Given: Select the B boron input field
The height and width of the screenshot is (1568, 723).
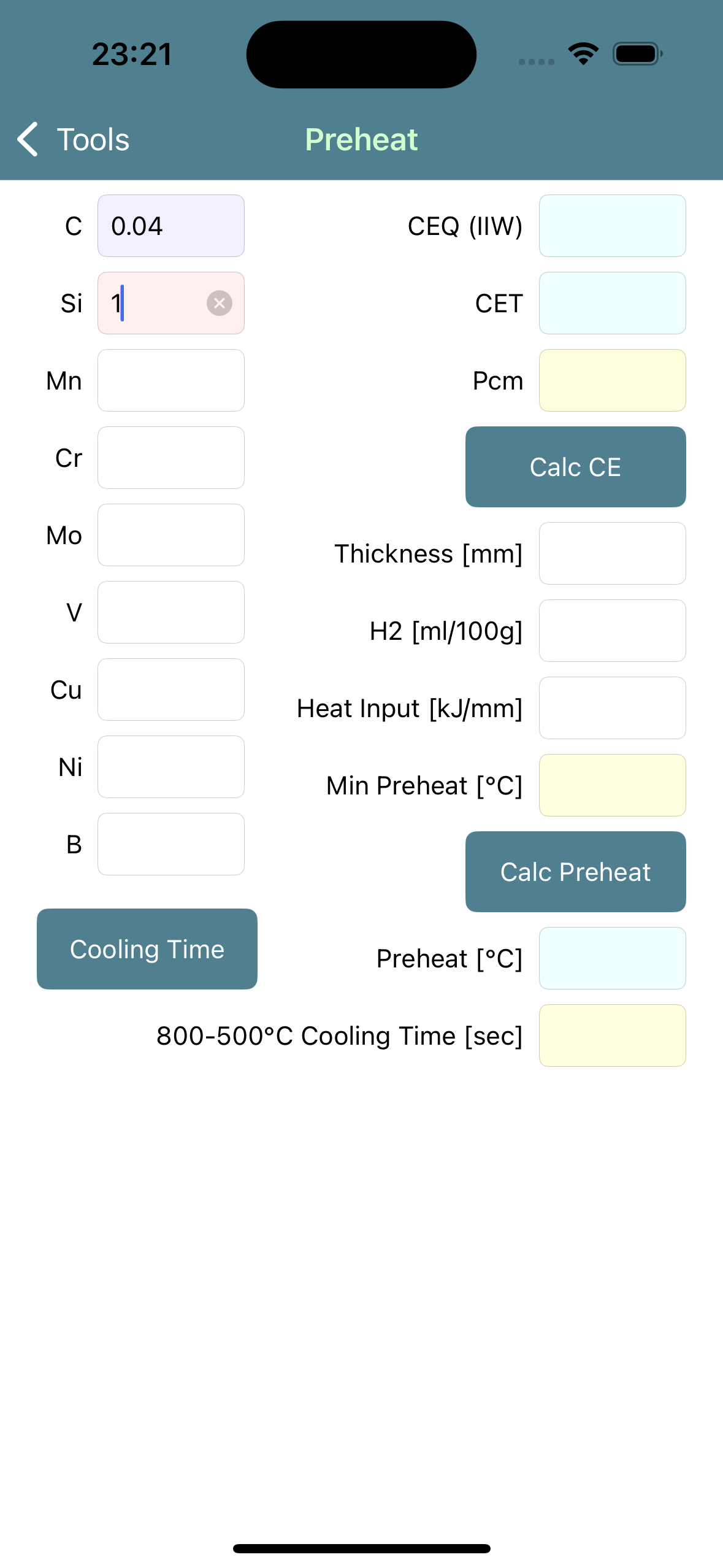Looking at the screenshot, I should (171, 844).
